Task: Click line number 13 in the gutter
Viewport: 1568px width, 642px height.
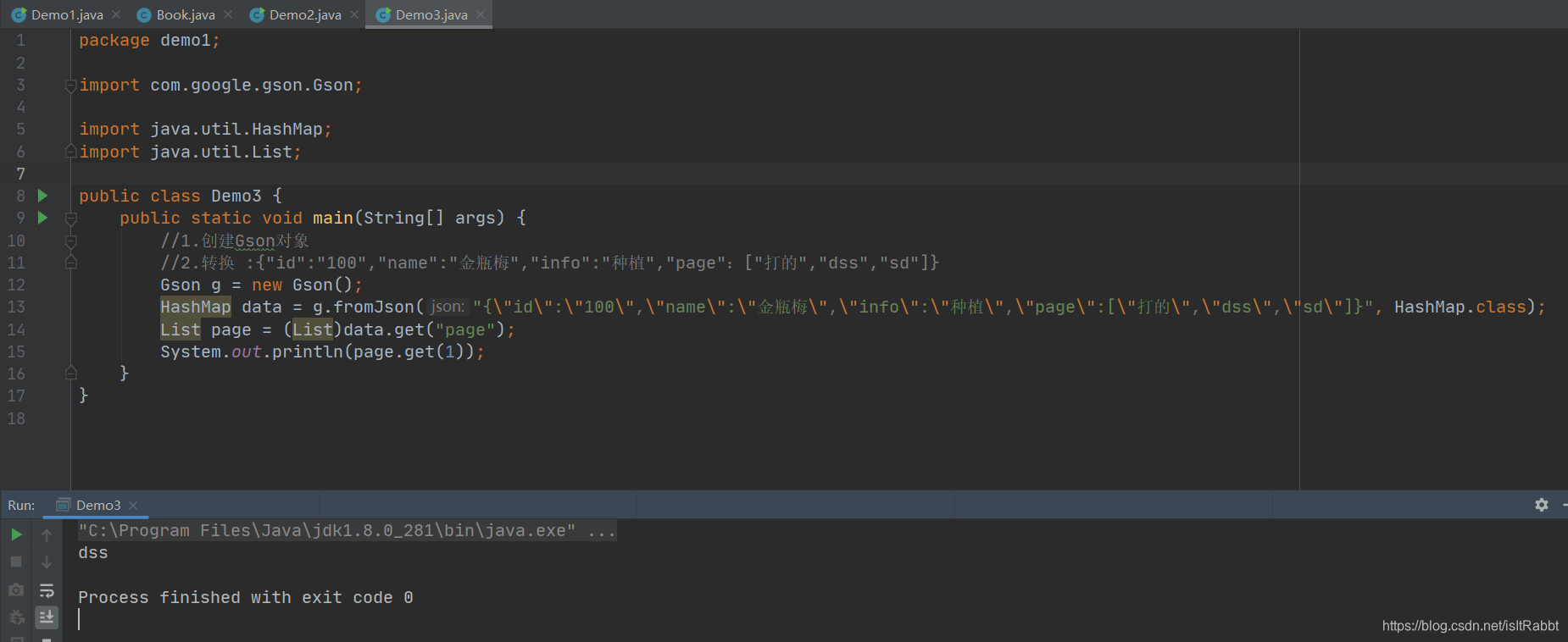Action: tap(16, 307)
